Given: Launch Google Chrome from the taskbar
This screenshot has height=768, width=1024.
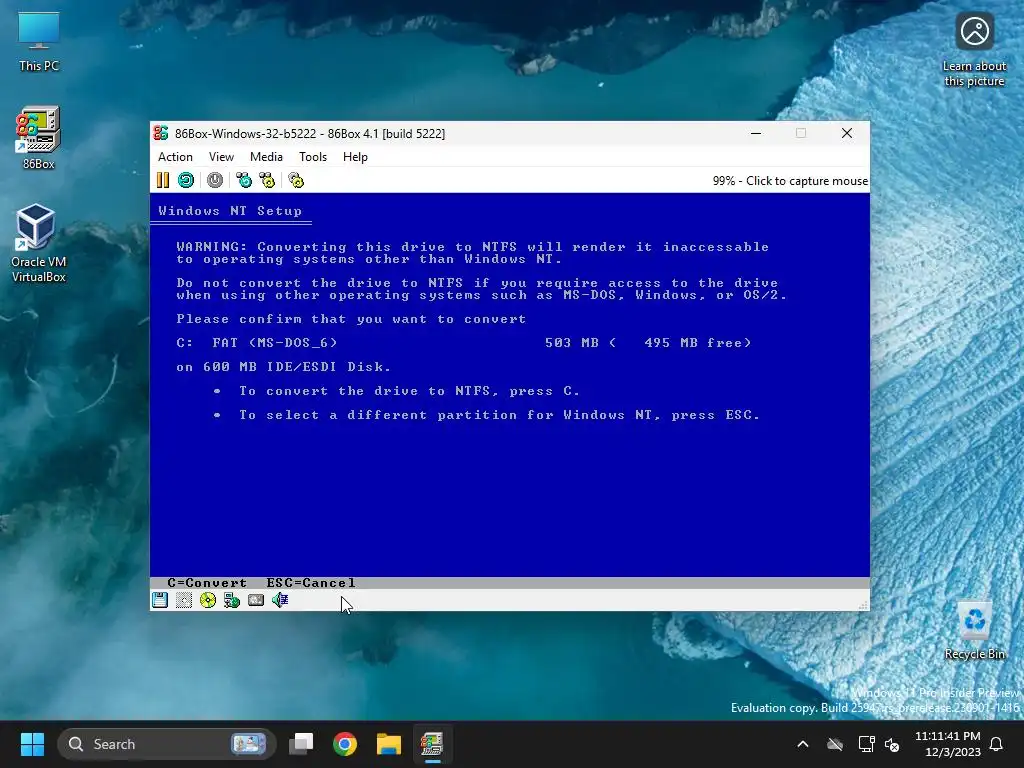Looking at the screenshot, I should click(345, 744).
